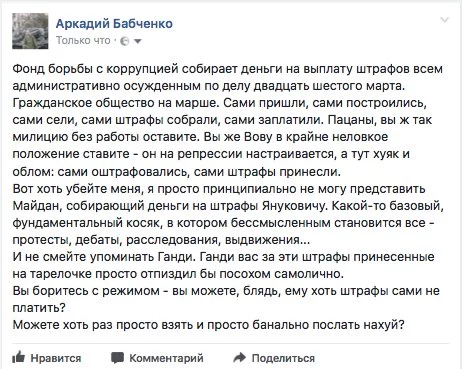
Task: Like the post via 'Нравится' label
Action: pyautogui.click(x=56, y=358)
